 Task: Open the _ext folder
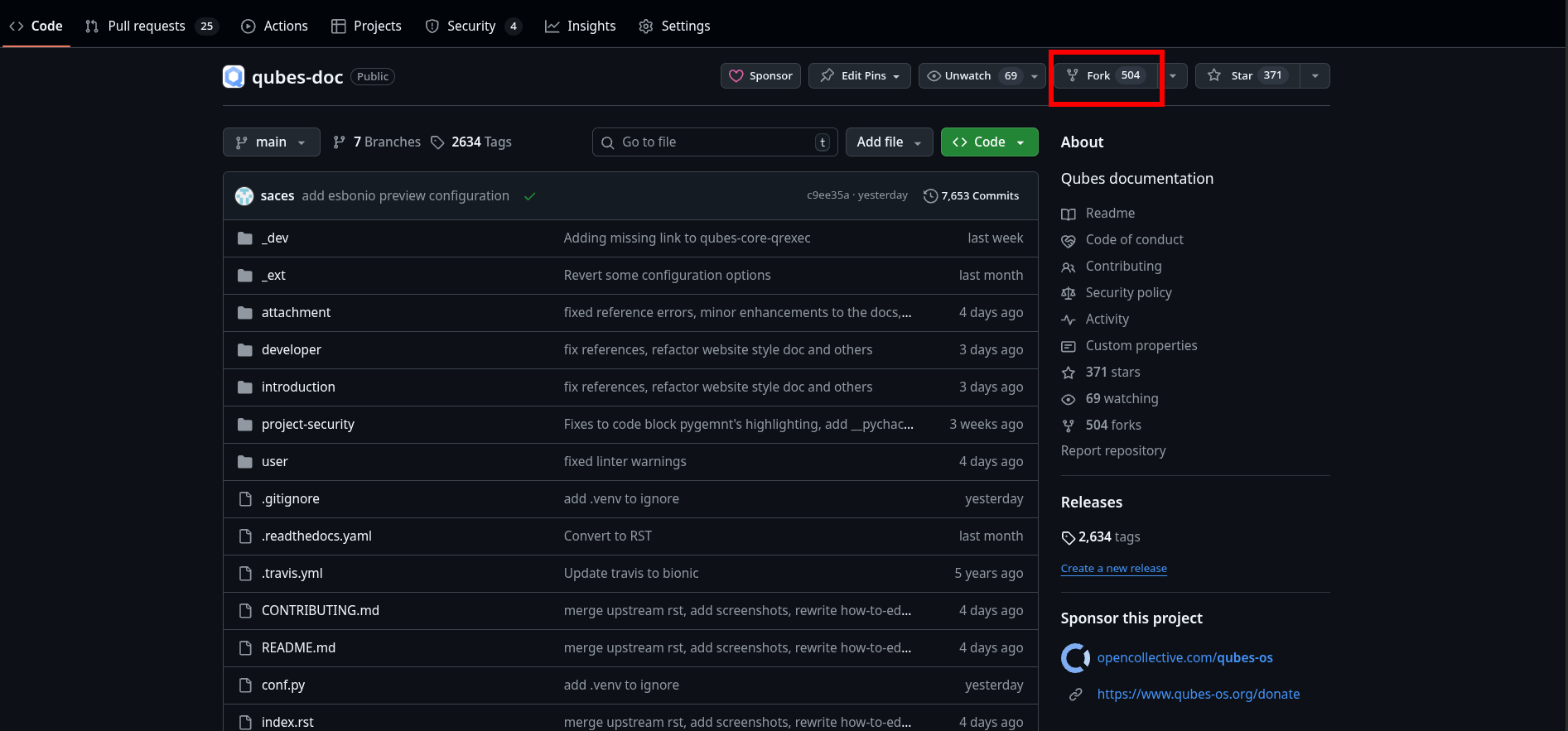pos(273,276)
